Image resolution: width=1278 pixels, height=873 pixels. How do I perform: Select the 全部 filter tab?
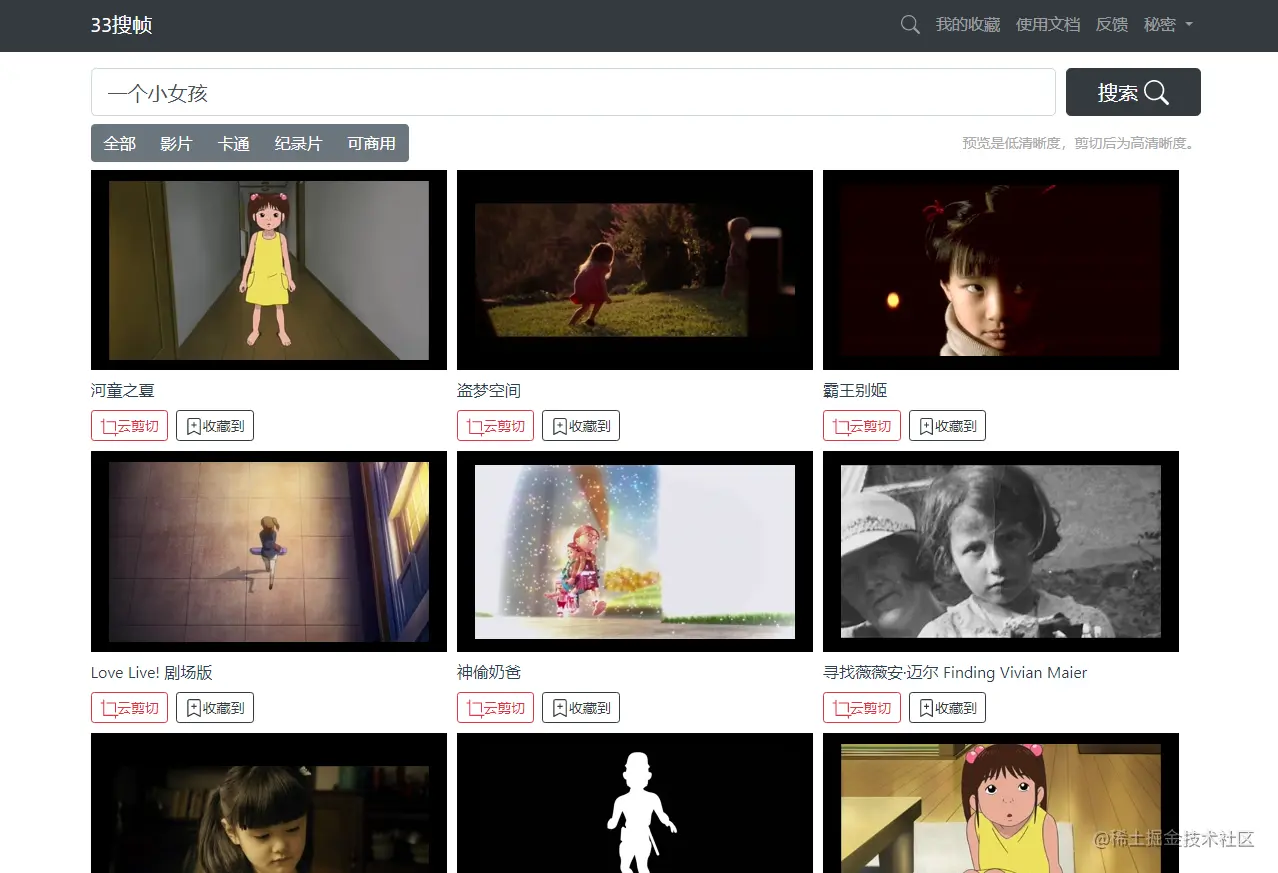click(x=119, y=143)
